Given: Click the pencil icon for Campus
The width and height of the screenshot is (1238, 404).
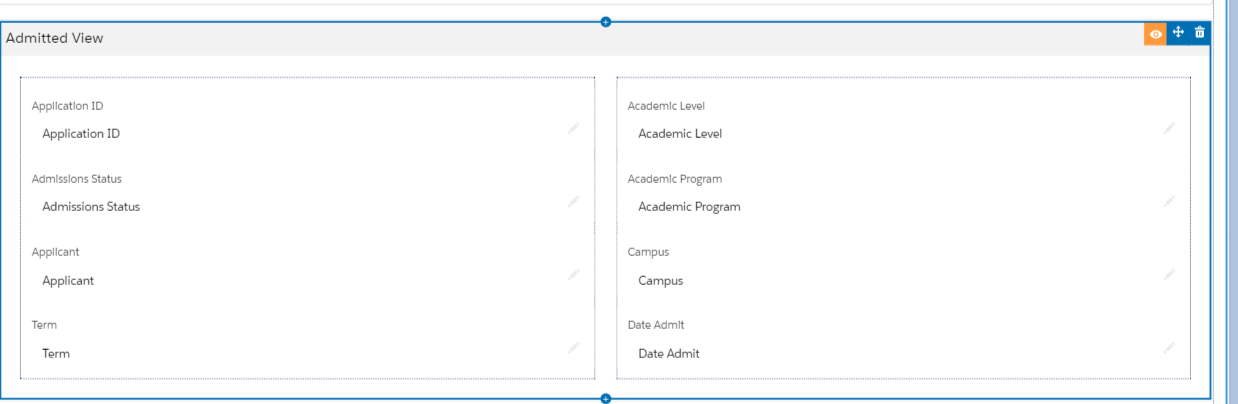Looking at the screenshot, I should pyautogui.click(x=1169, y=274).
